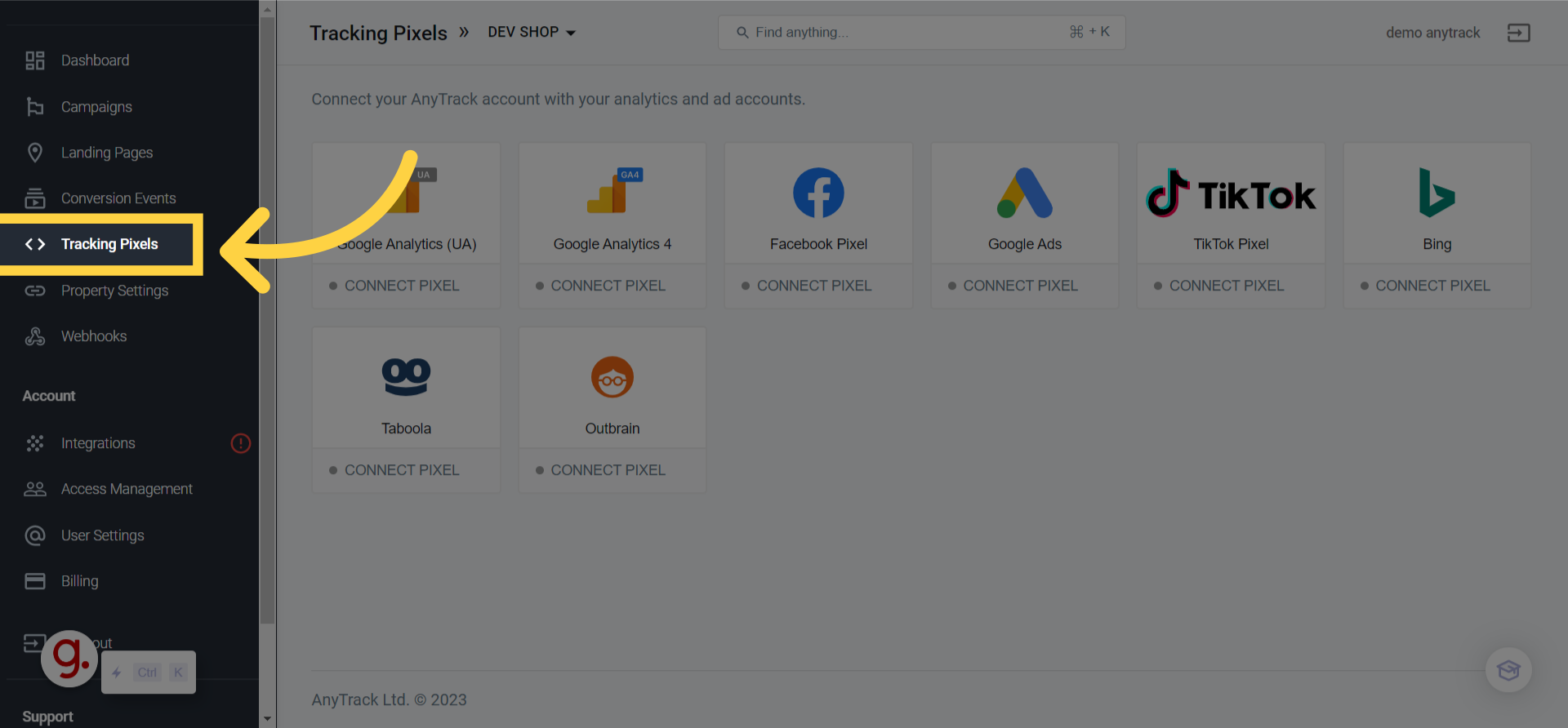Screen dimensions: 1568x728
Task: Connect pixel for Bing
Action: click(1425, 286)
